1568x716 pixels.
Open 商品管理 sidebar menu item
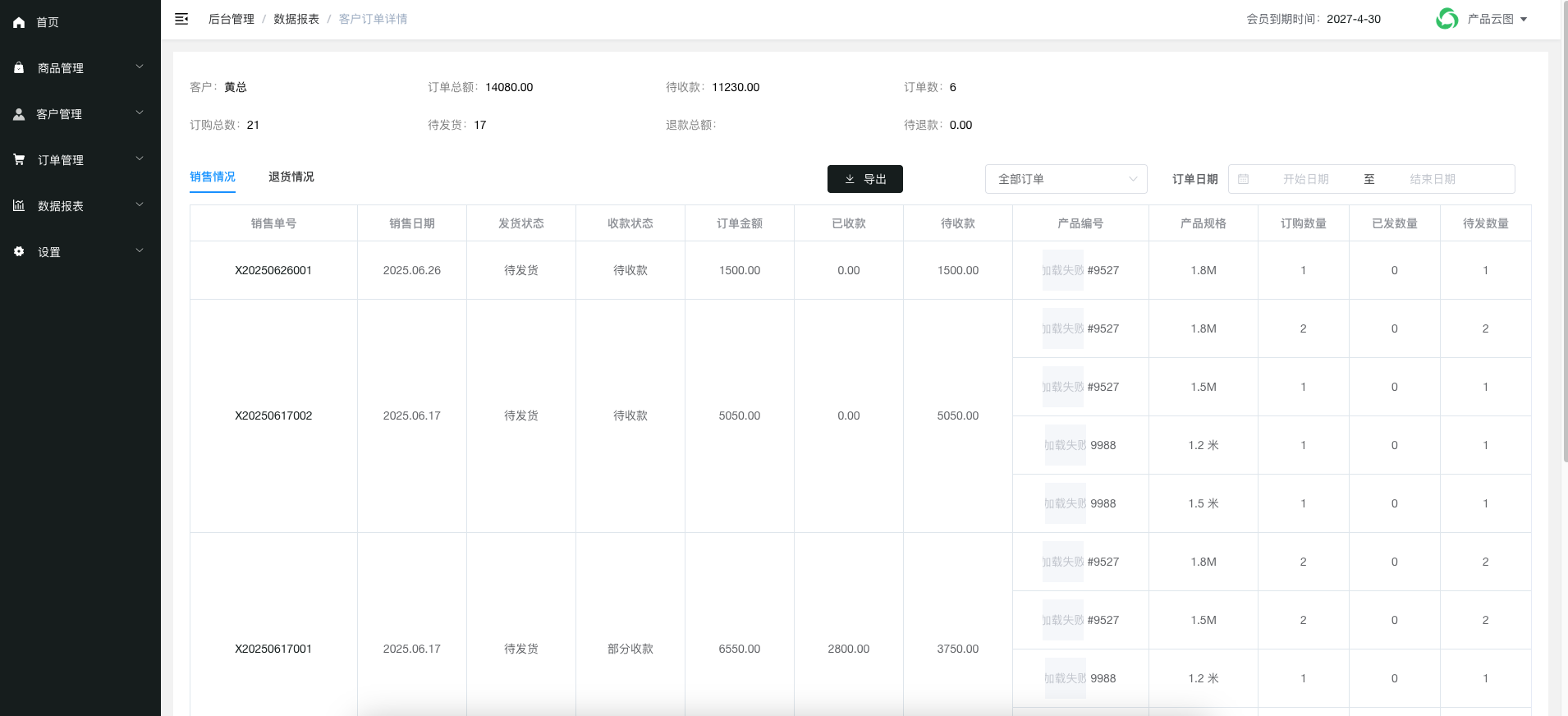coord(80,68)
